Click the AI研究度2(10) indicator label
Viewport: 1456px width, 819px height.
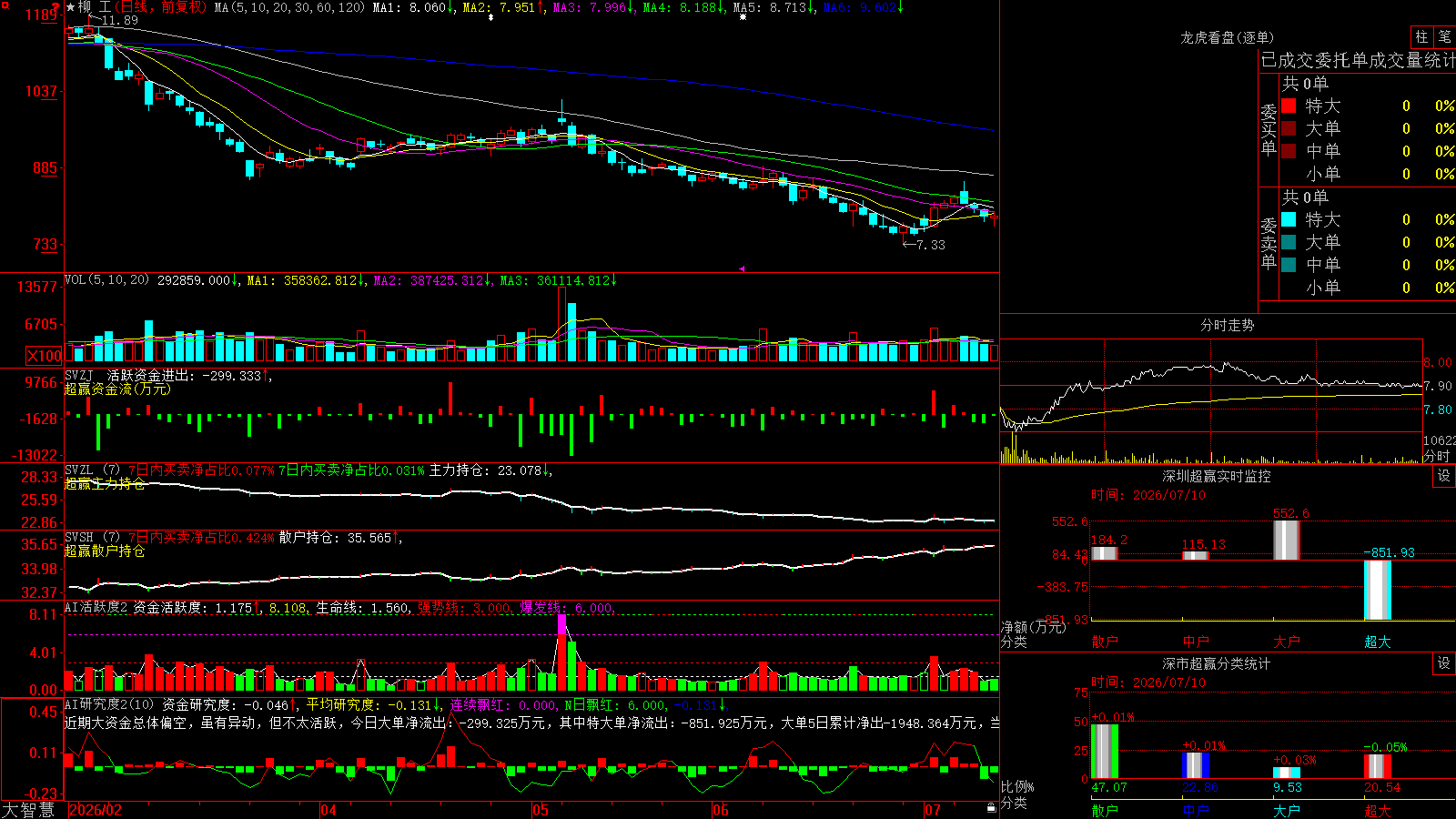pos(110,704)
